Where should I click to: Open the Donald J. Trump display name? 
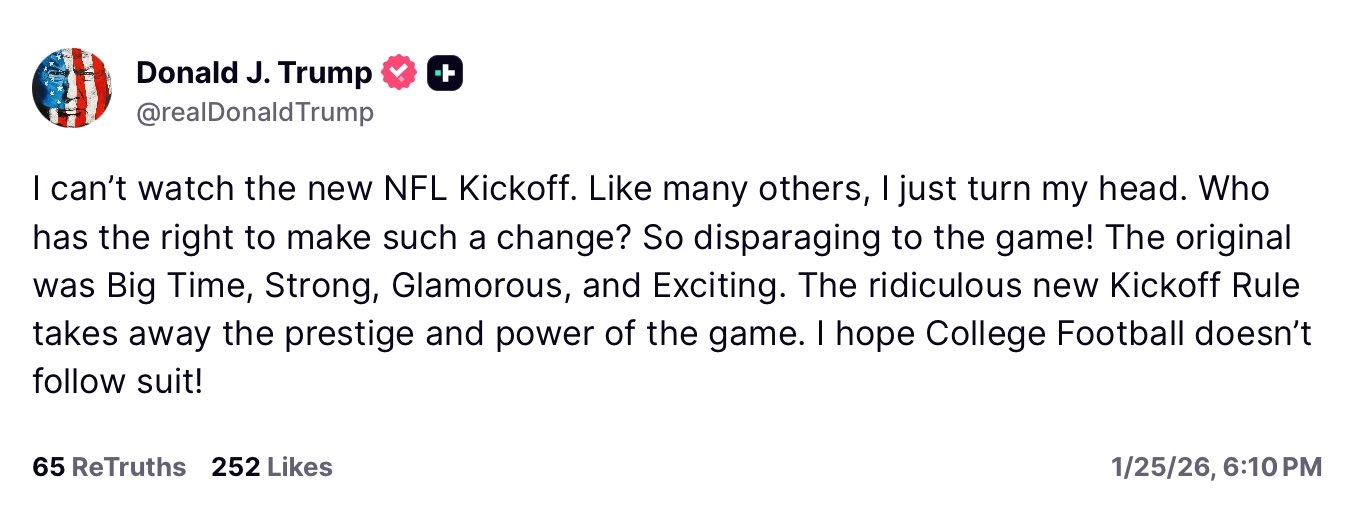254,73
